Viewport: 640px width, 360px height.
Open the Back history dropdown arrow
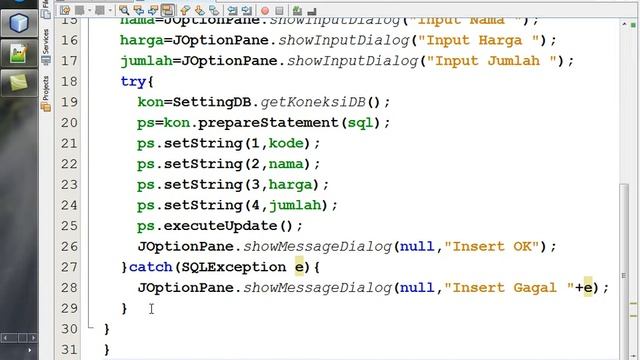(89, 11)
